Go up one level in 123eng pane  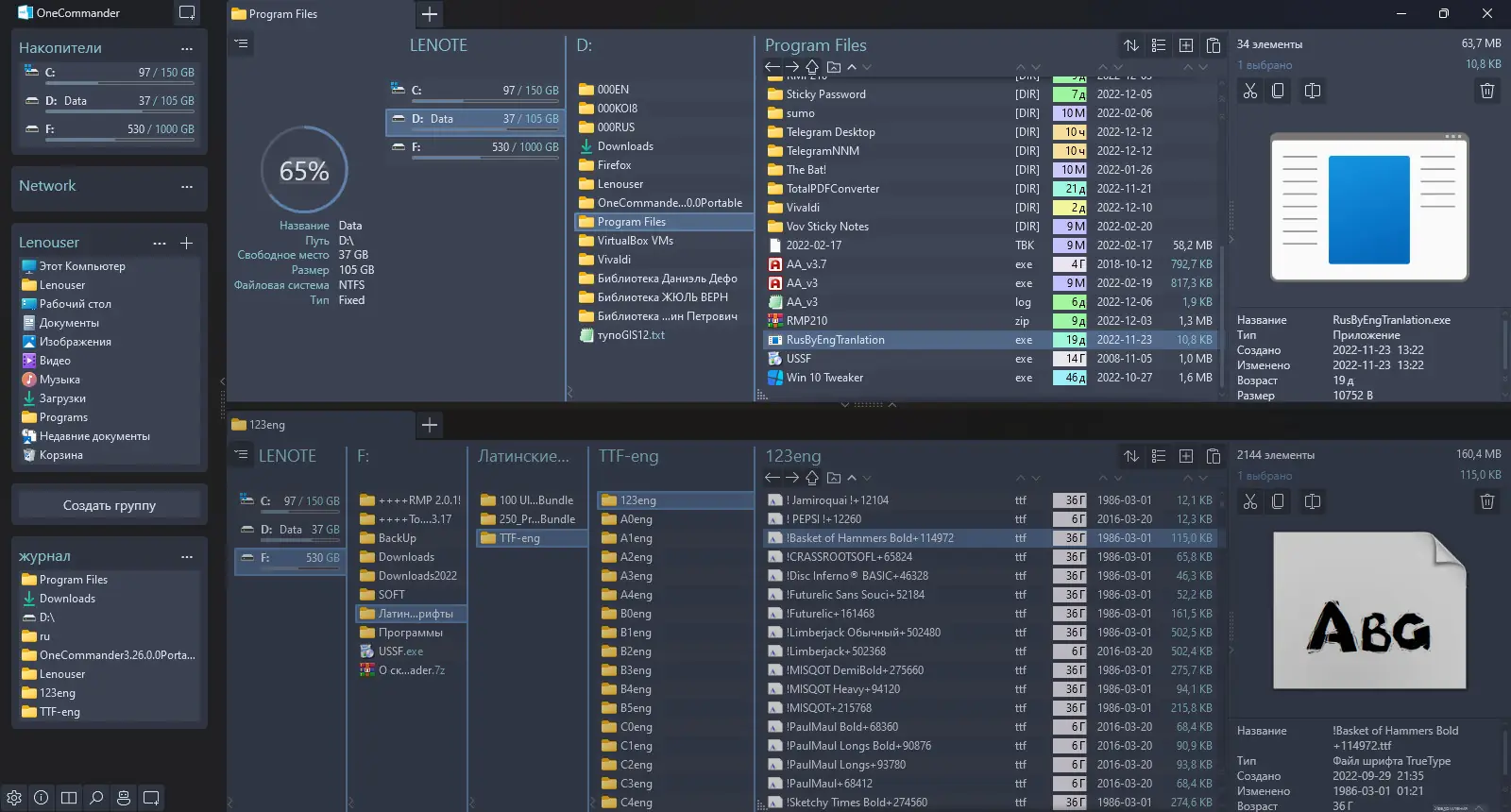click(x=812, y=478)
